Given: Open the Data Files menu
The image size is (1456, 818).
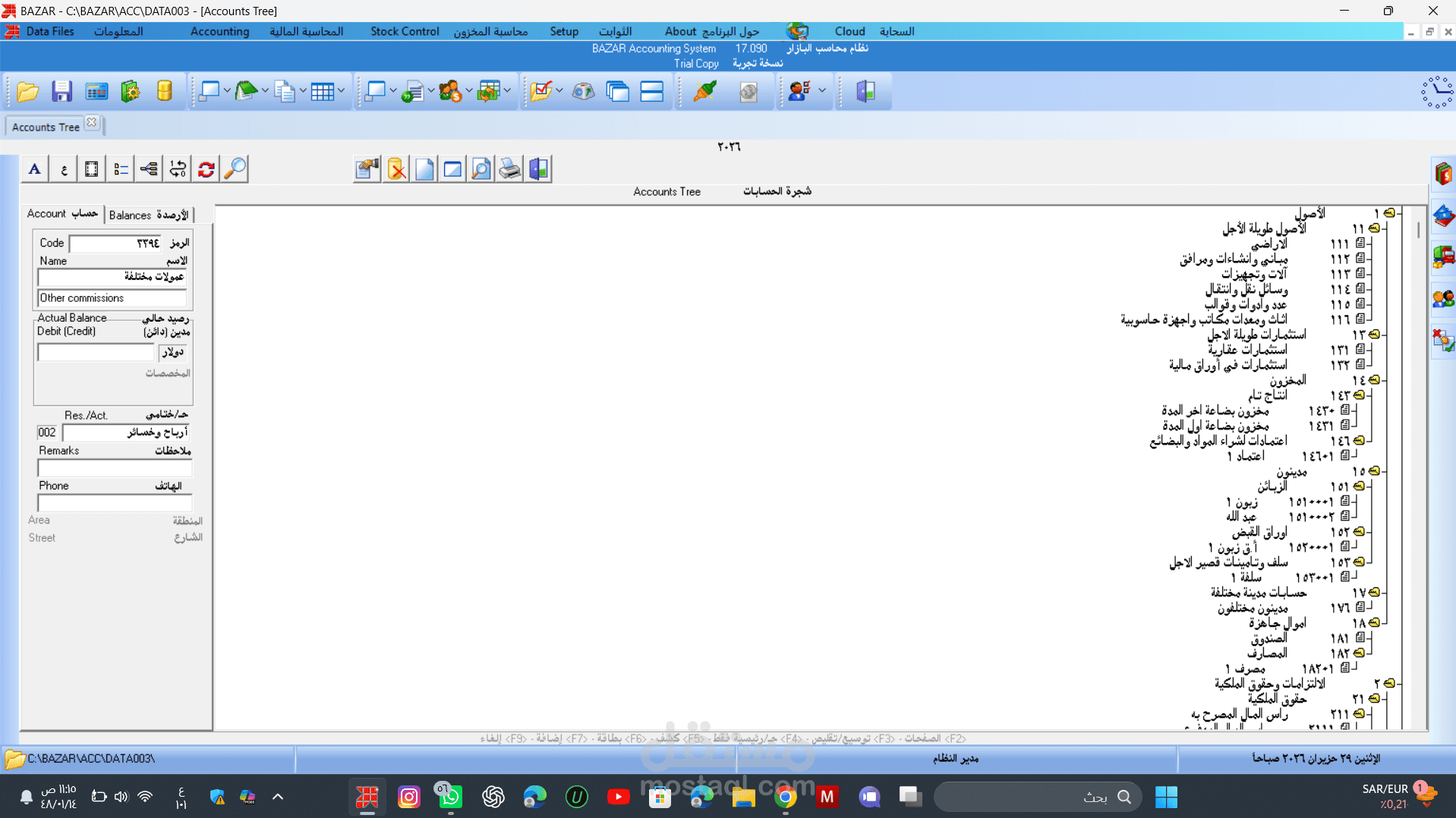Looking at the screenshot, I should 50,31.
